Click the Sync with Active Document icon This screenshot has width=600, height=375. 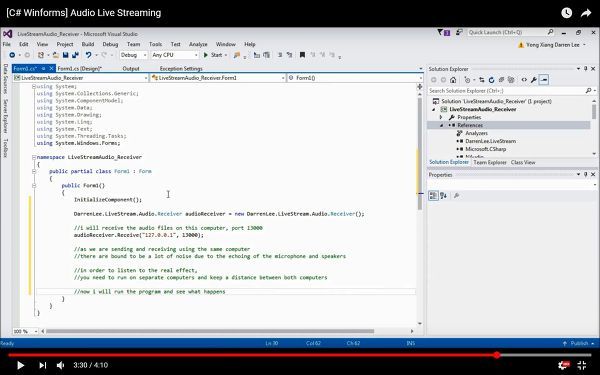(x=481, y=80)
